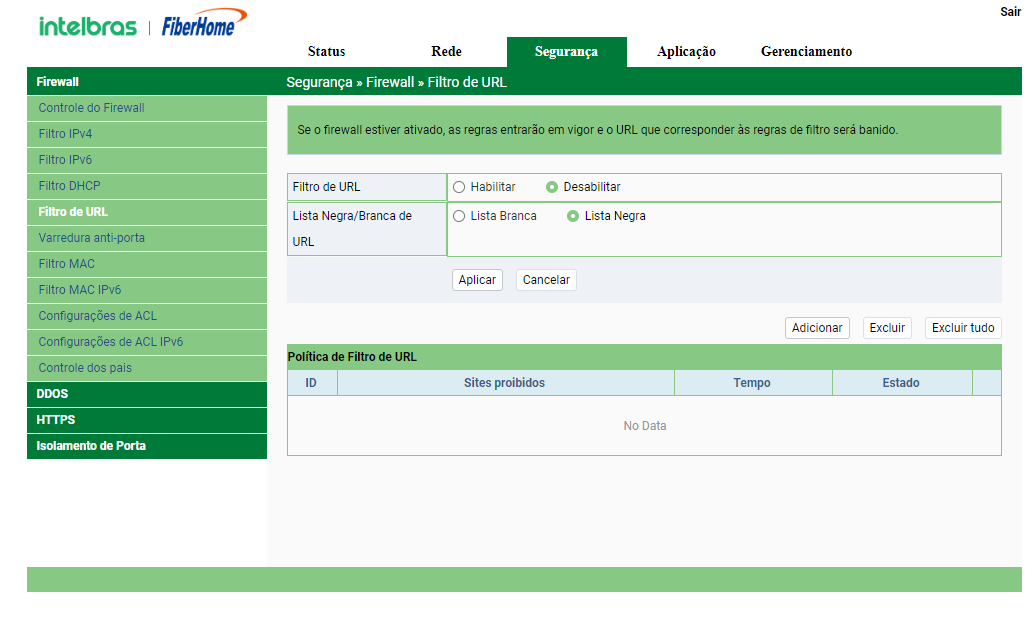
Task: Expand the HTTPS sidebar section
Action: coord(147,420)
